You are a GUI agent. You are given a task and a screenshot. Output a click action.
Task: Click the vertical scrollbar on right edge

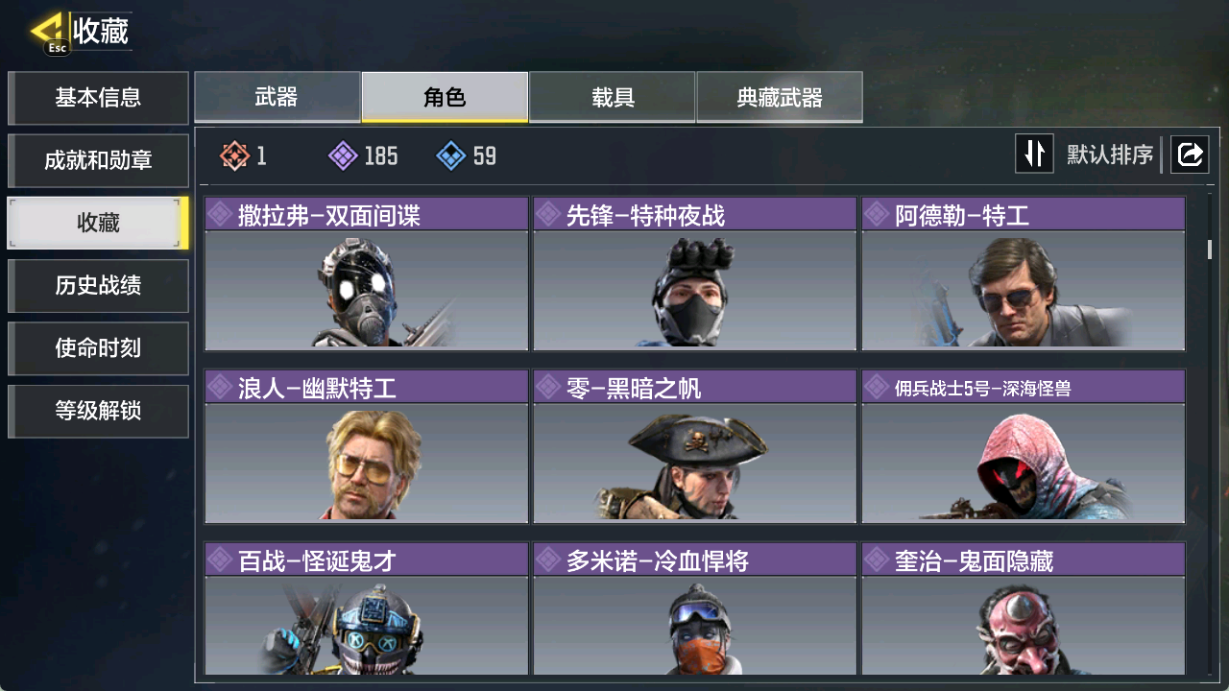tap(1209, 249)
